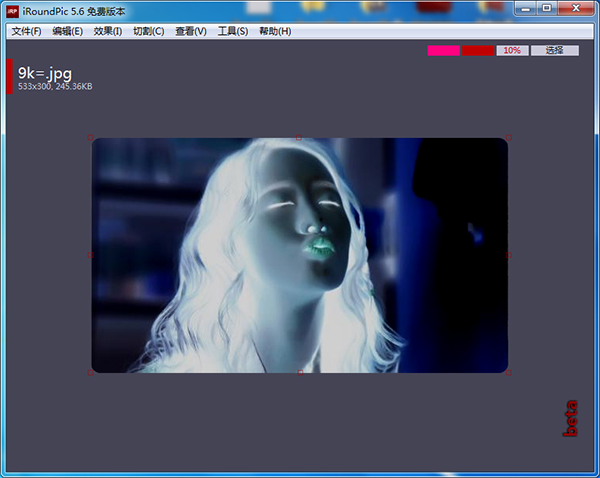
Task: Open the 切割(C) menu
Action: [x=148, y=31]
